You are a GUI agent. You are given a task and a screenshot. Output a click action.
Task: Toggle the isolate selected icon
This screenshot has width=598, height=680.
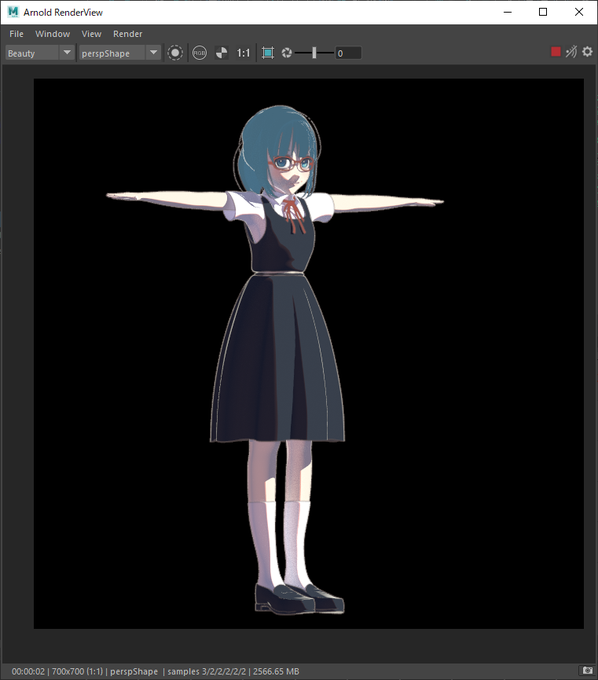click(x=175, y=53)
